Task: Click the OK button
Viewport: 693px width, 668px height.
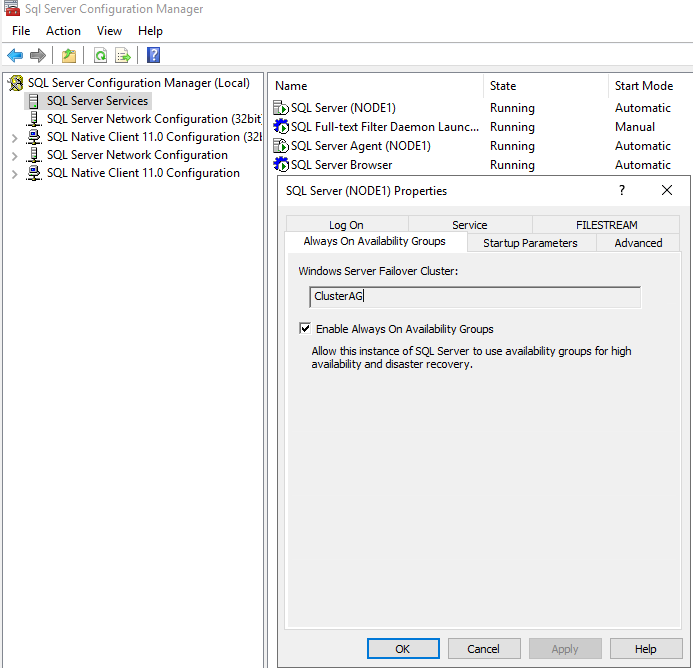Action: click(403, 649)
